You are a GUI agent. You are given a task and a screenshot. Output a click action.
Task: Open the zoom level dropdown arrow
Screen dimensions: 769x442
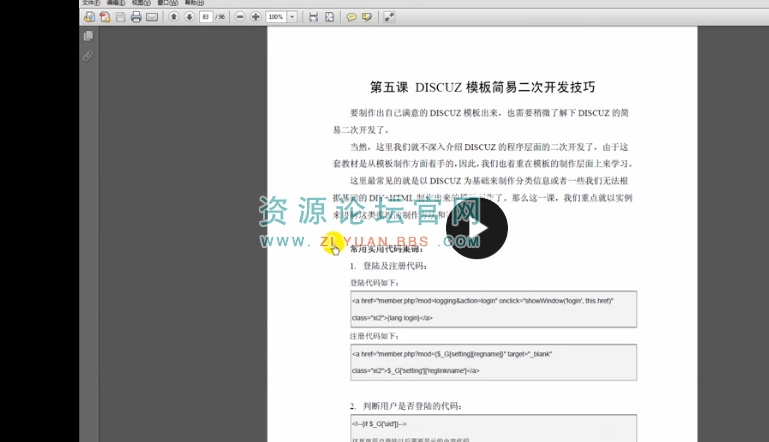coord(292,17)
